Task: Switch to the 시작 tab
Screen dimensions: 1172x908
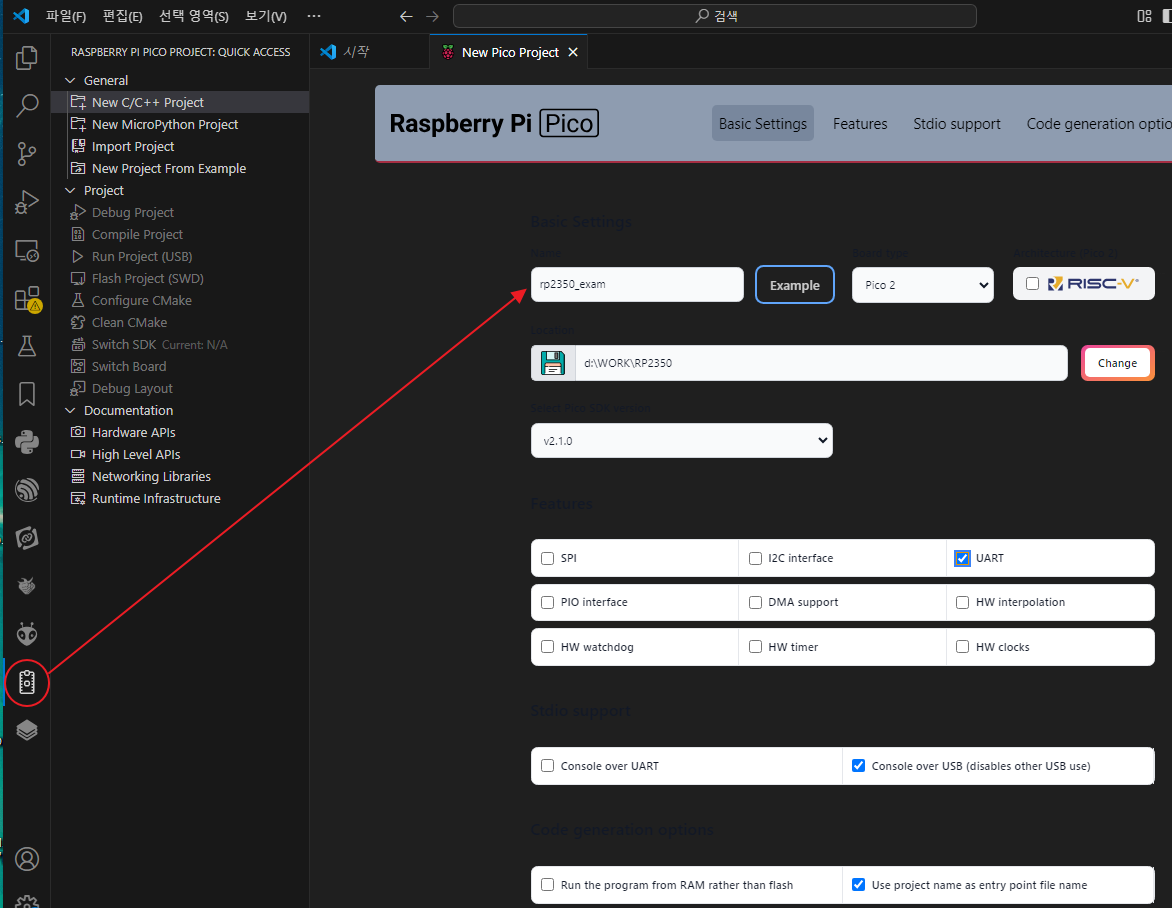Action: (x=370, y=52)
